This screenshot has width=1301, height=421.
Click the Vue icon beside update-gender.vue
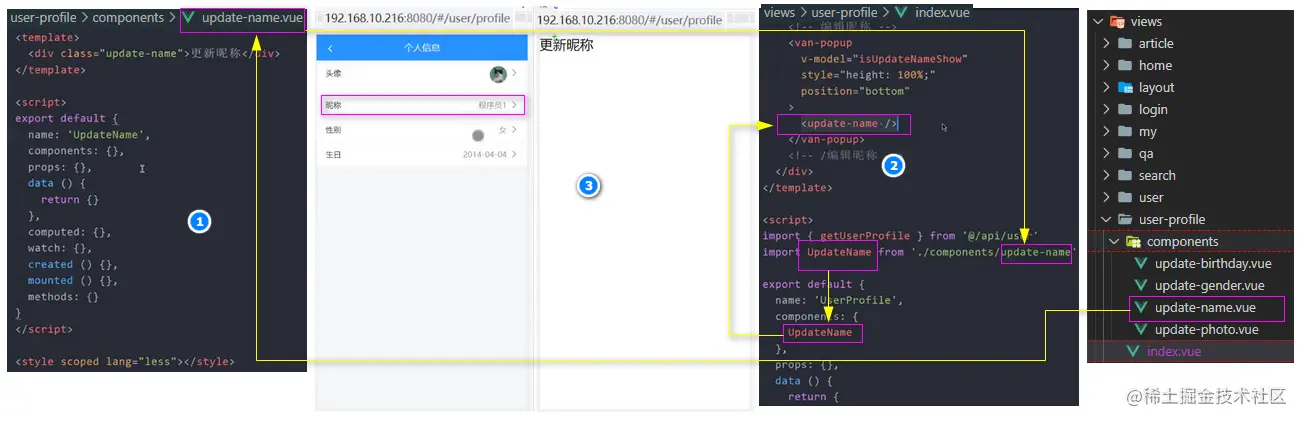tap(1141, 286)
